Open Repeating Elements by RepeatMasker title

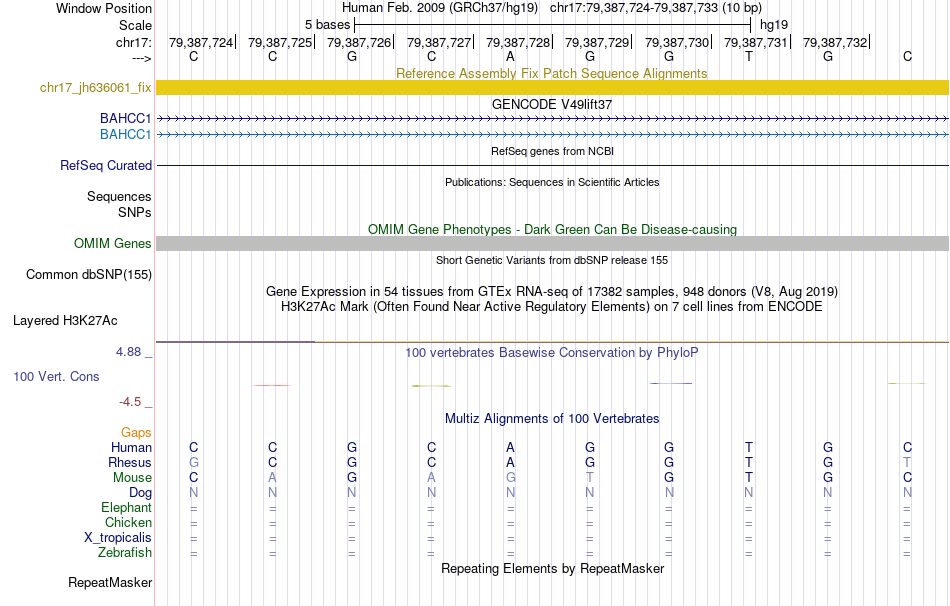coord(552,568)
